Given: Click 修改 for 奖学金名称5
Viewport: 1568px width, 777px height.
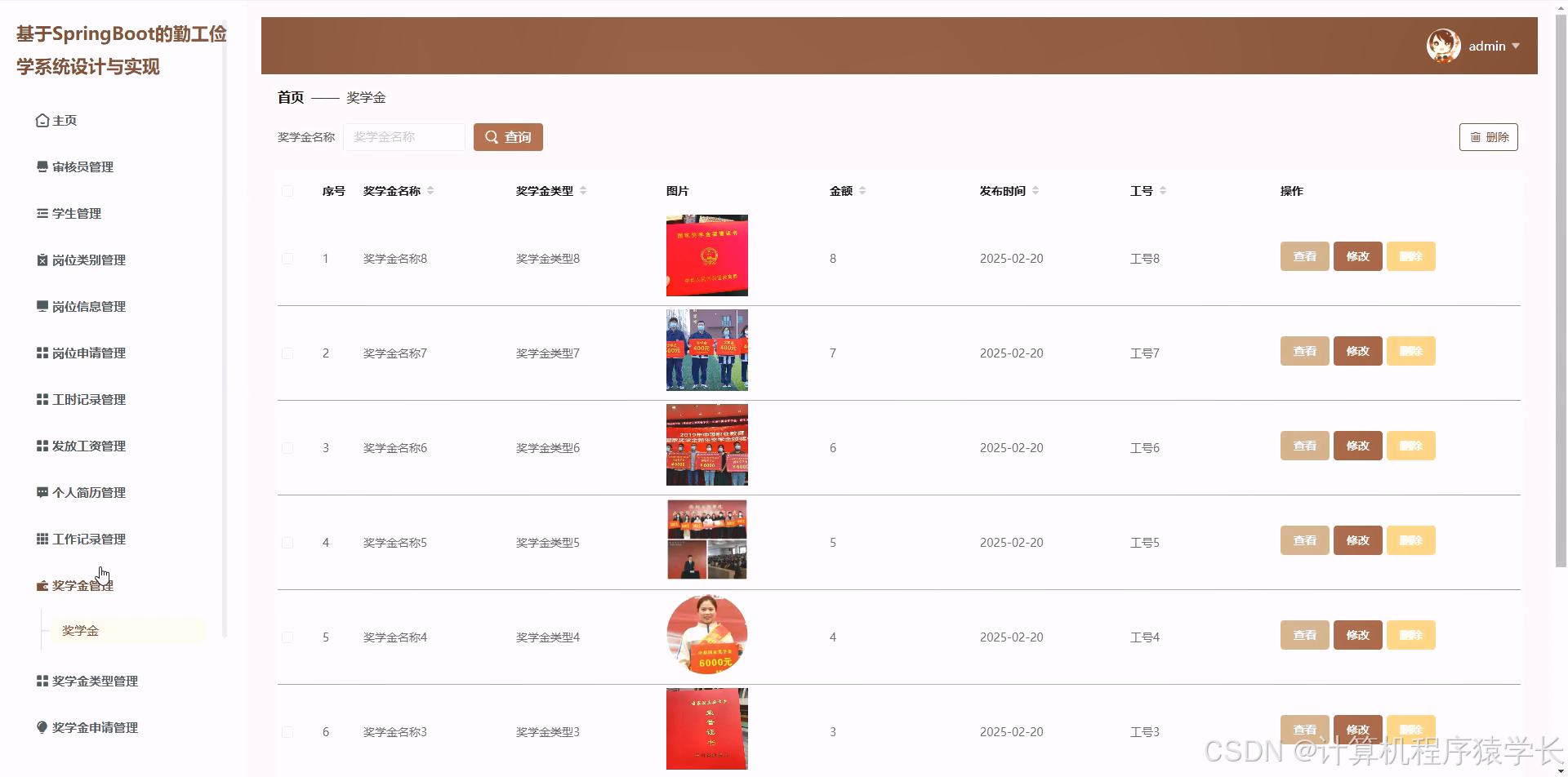Looking at the screenshot, I should point(1358,540).
